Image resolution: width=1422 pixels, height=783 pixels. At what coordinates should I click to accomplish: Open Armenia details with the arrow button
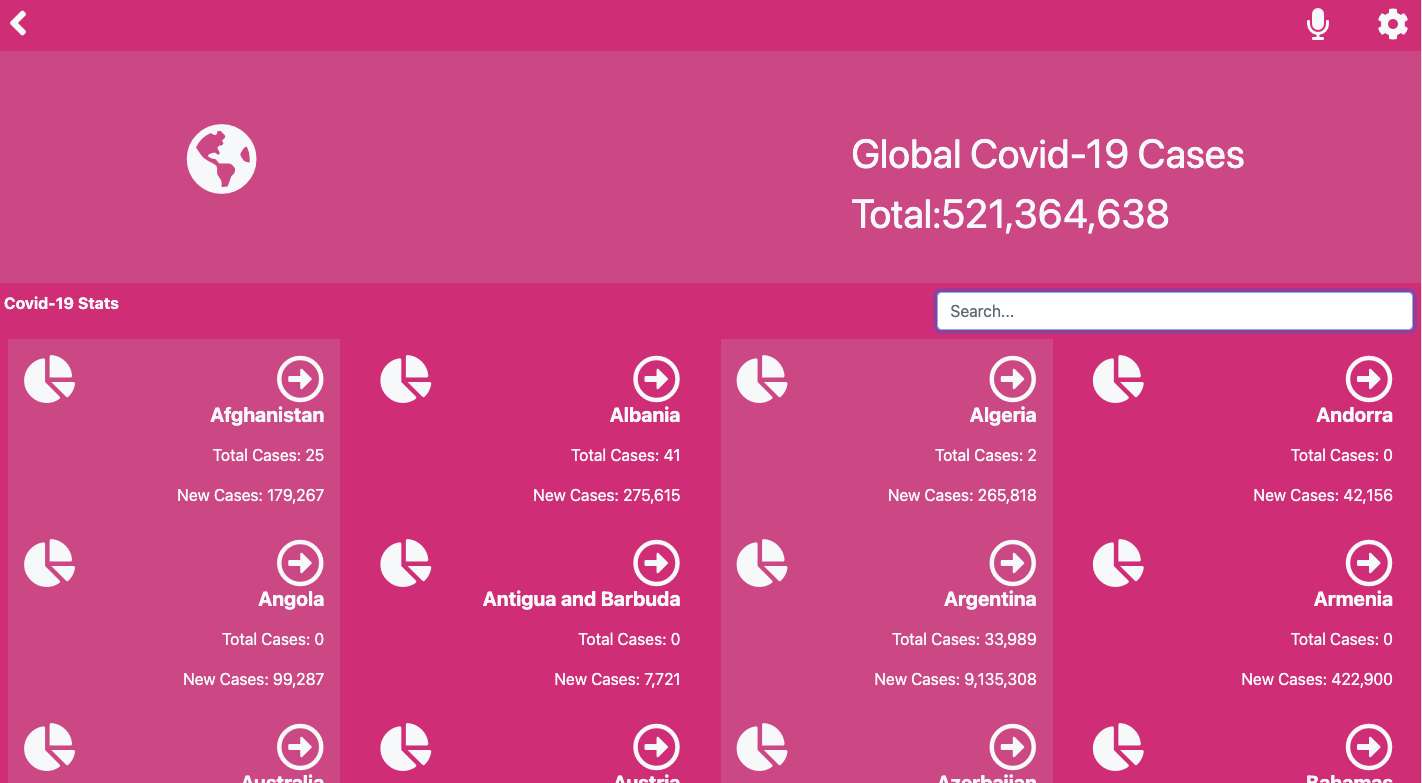pos(1369,563)
